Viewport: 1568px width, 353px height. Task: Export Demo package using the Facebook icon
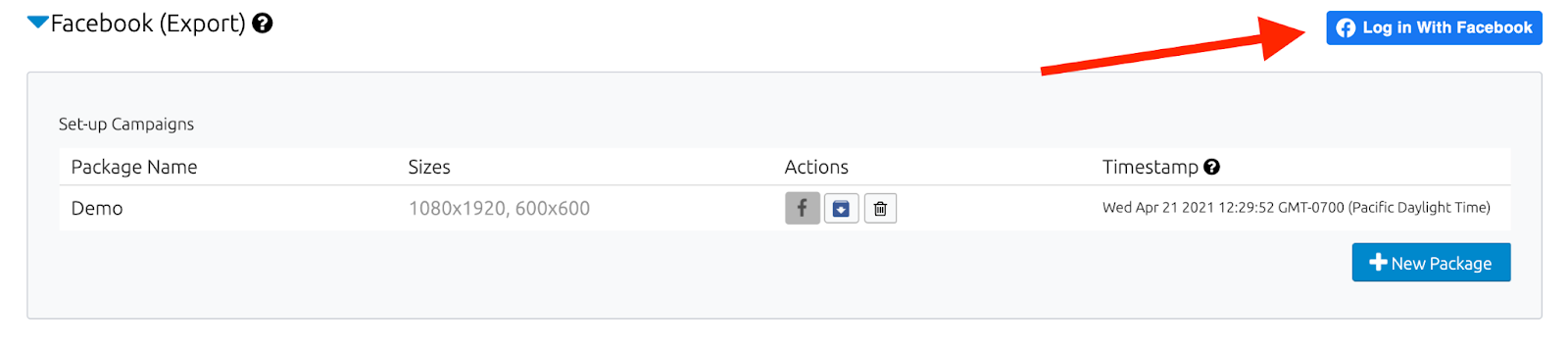802,208
